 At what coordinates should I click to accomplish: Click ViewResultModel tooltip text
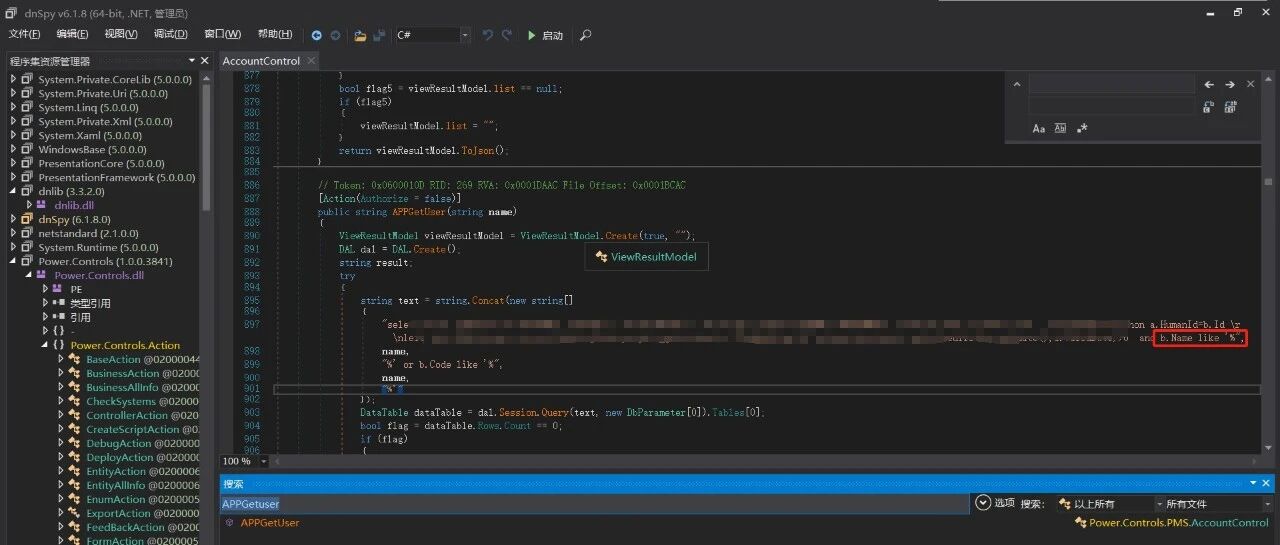click(x=654, y=257)
